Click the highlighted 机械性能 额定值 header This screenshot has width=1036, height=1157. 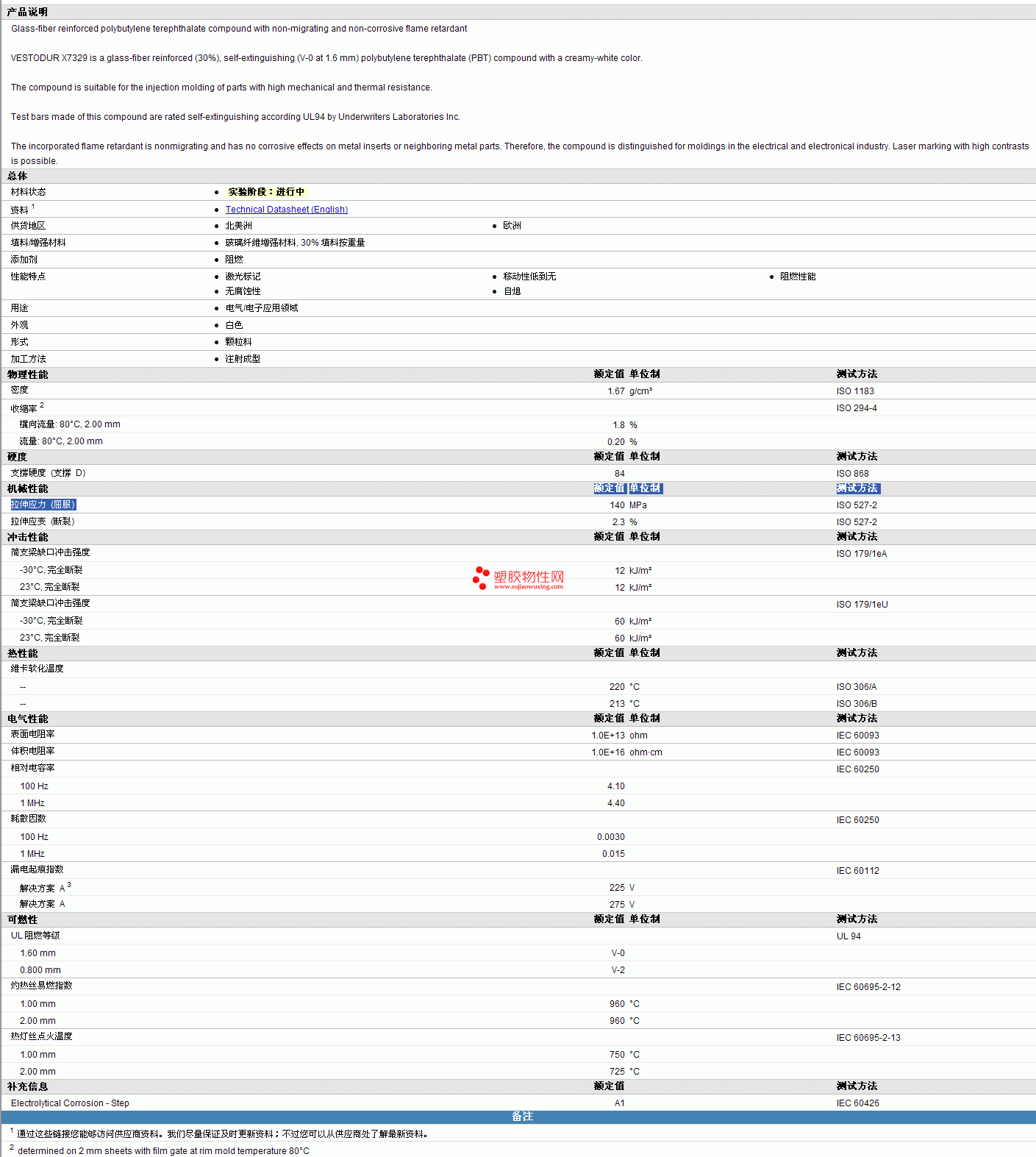[x=610, y=488]
